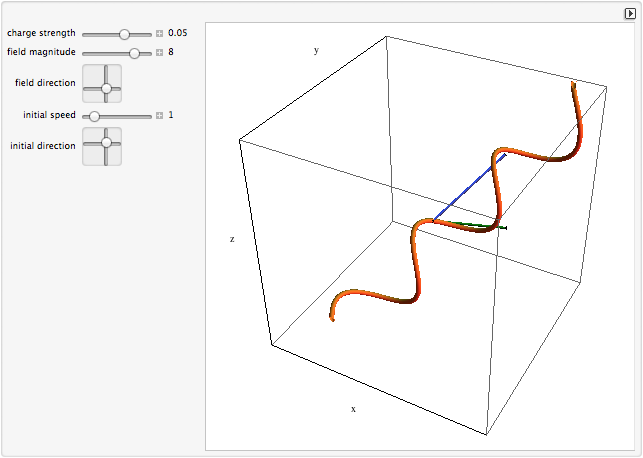Click the initial speed slider thumb
This screenshot has height=458, width=643.
pyautogui.click(x=94, y=116)
